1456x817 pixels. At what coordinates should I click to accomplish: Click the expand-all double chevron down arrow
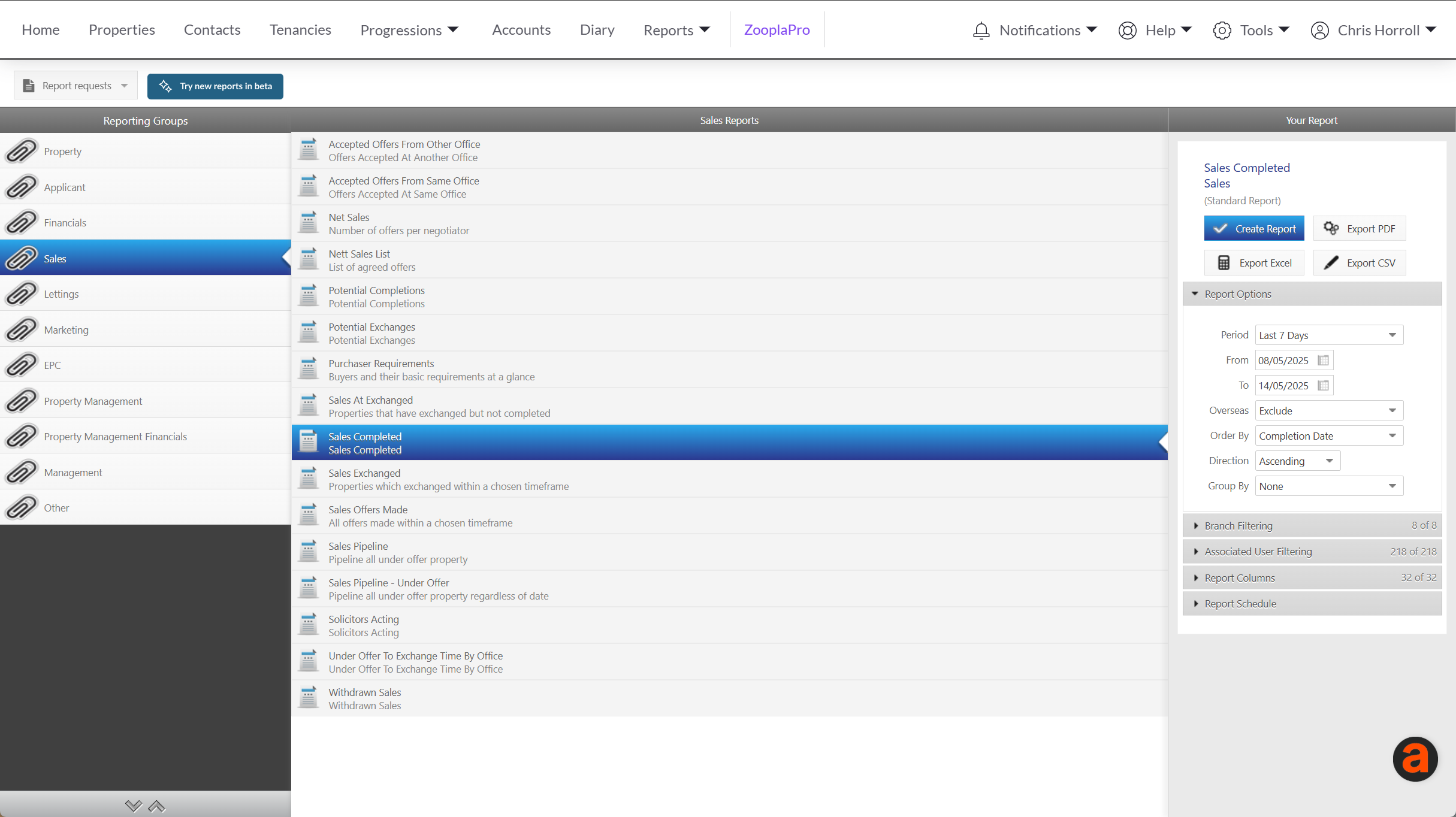[134, 806]
